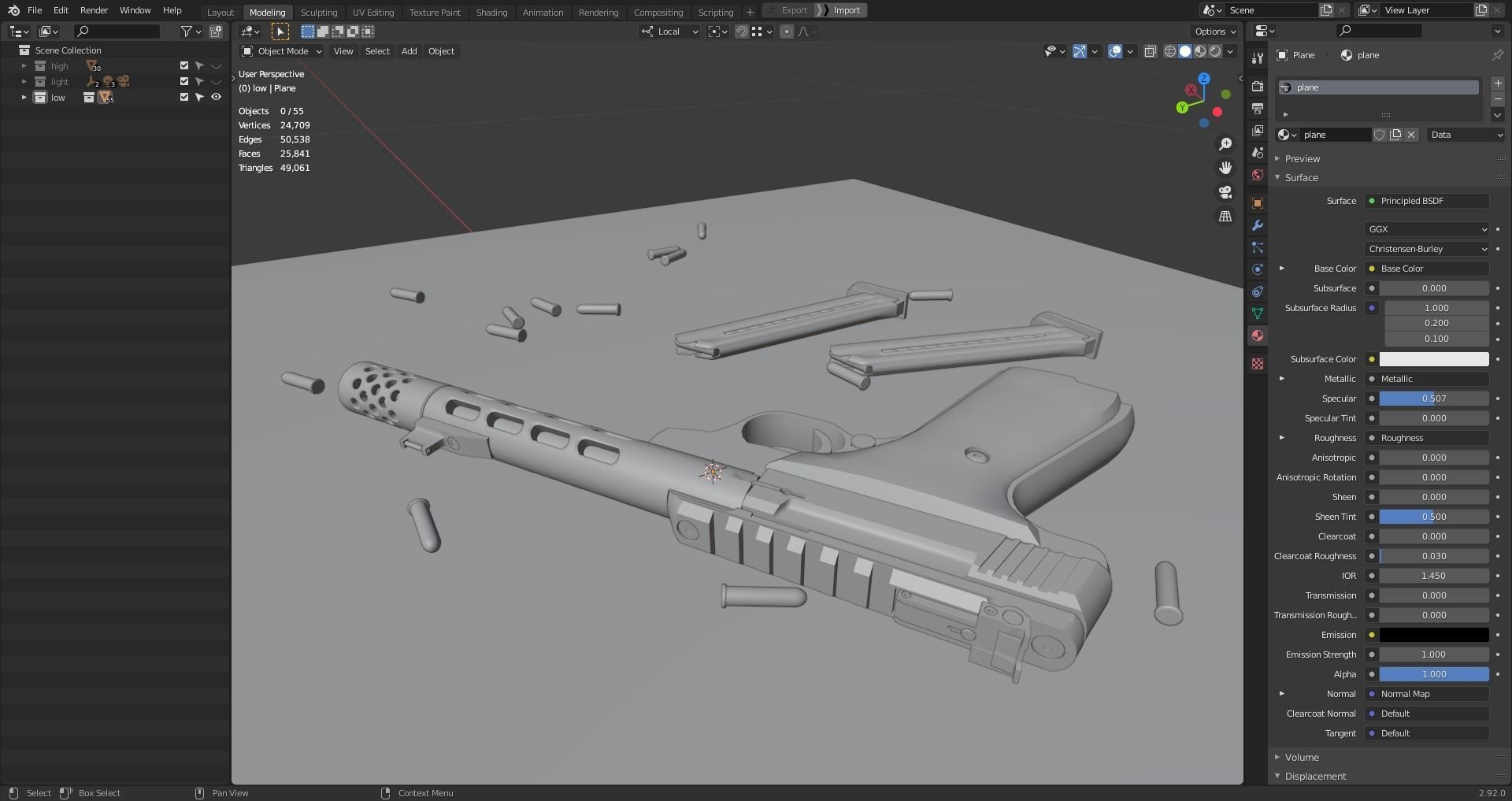Open the Material properties tab
This screenshot has height=801, width=1512.
[x=1258, y=336]
